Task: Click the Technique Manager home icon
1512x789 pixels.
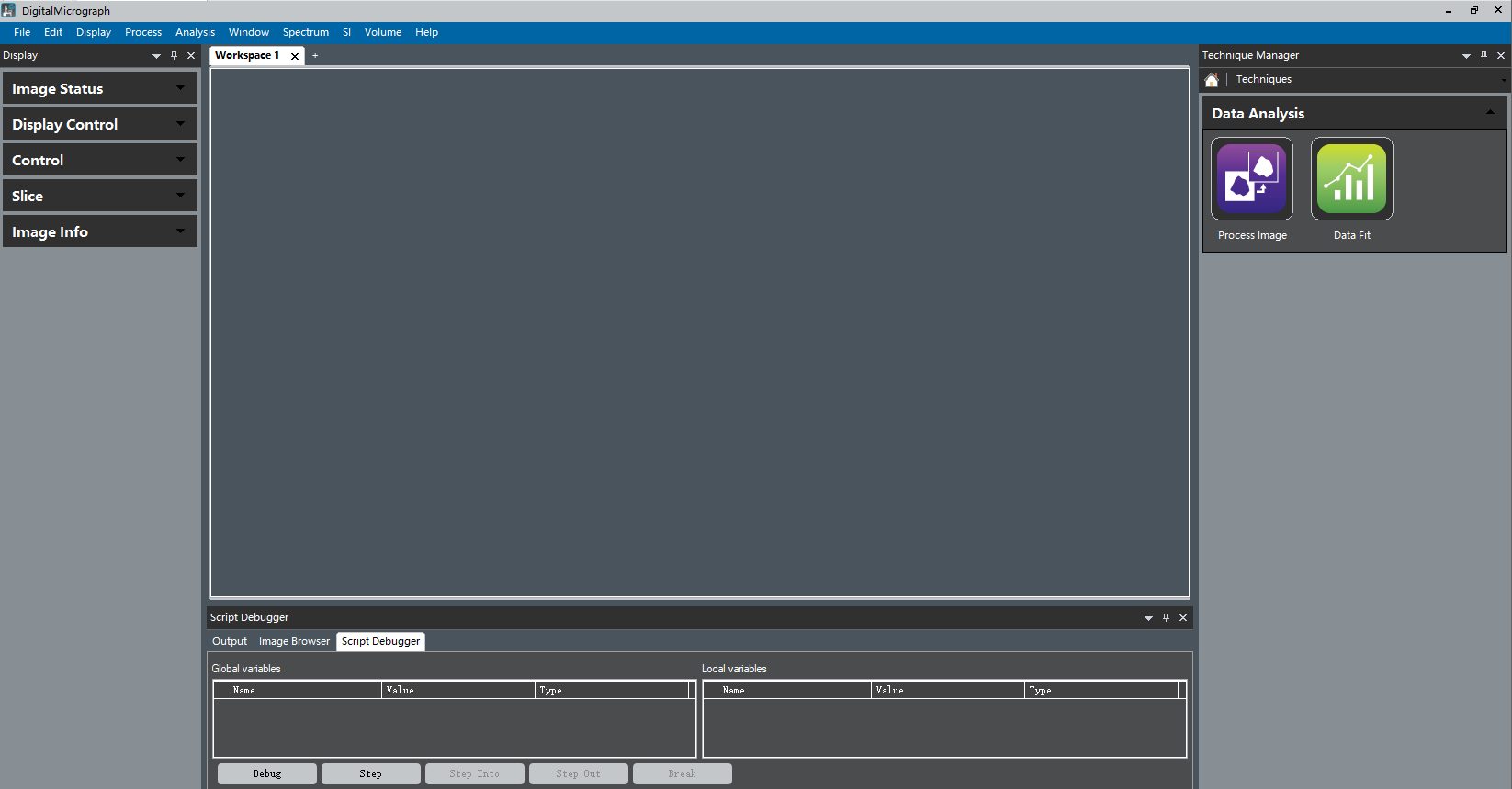Action: coord(1212,80)
